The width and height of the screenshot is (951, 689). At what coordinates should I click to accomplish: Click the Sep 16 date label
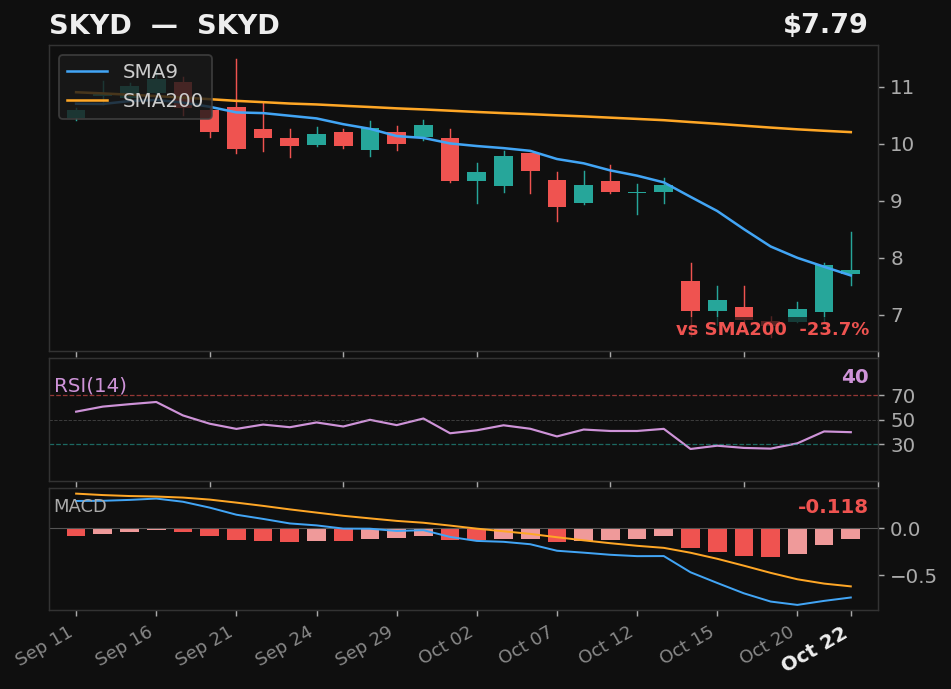[124, 646]
